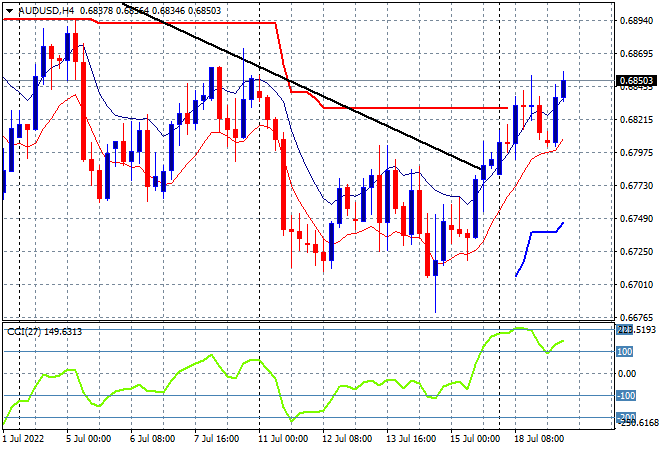Click time axis label 18 Jul 08:00
This screenshot has height=450, width=660.
[539, 439]
